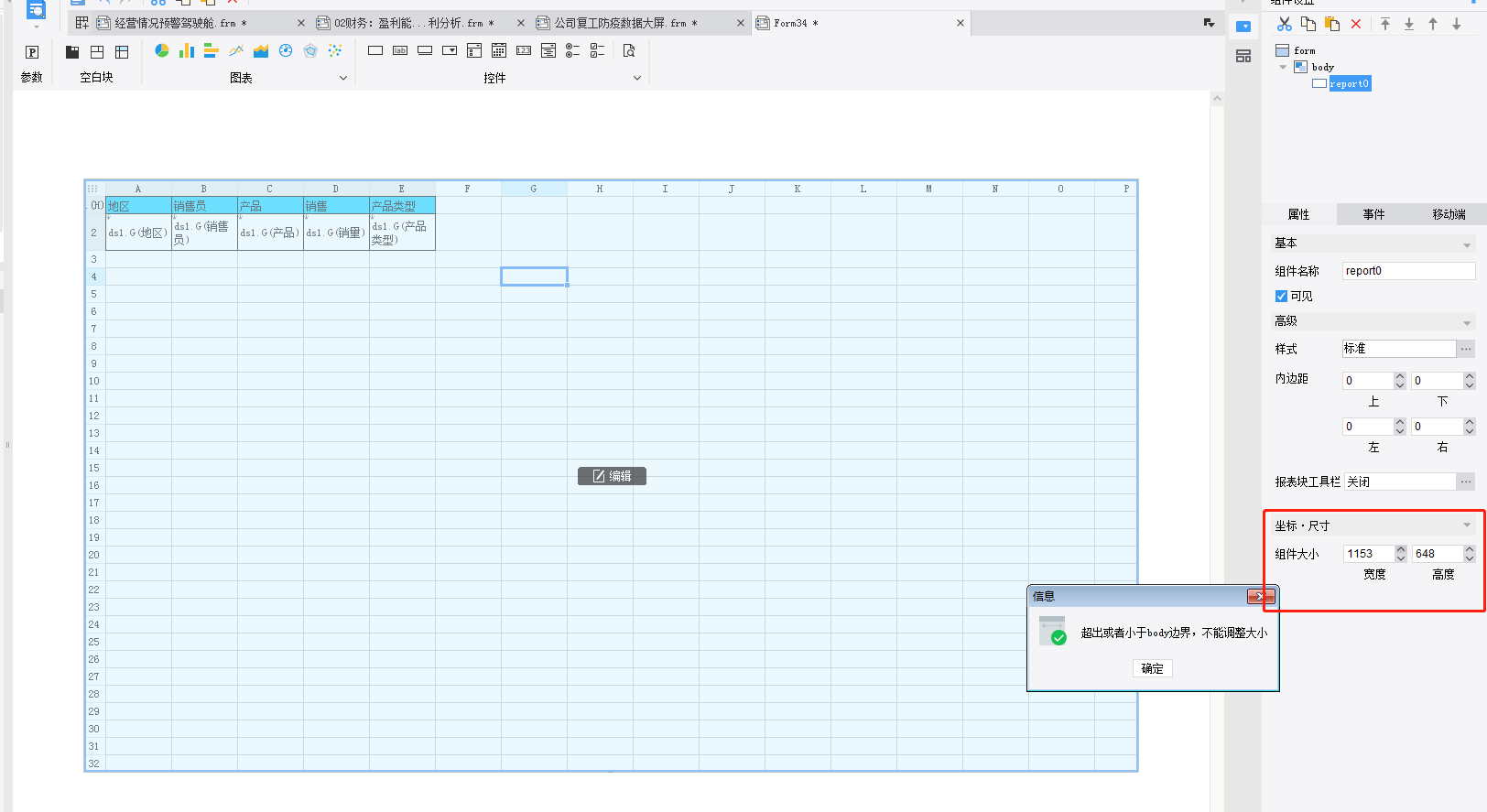
Task: Select form root in the component tree
Action: pyautogui.click(x=1305, y=50)
